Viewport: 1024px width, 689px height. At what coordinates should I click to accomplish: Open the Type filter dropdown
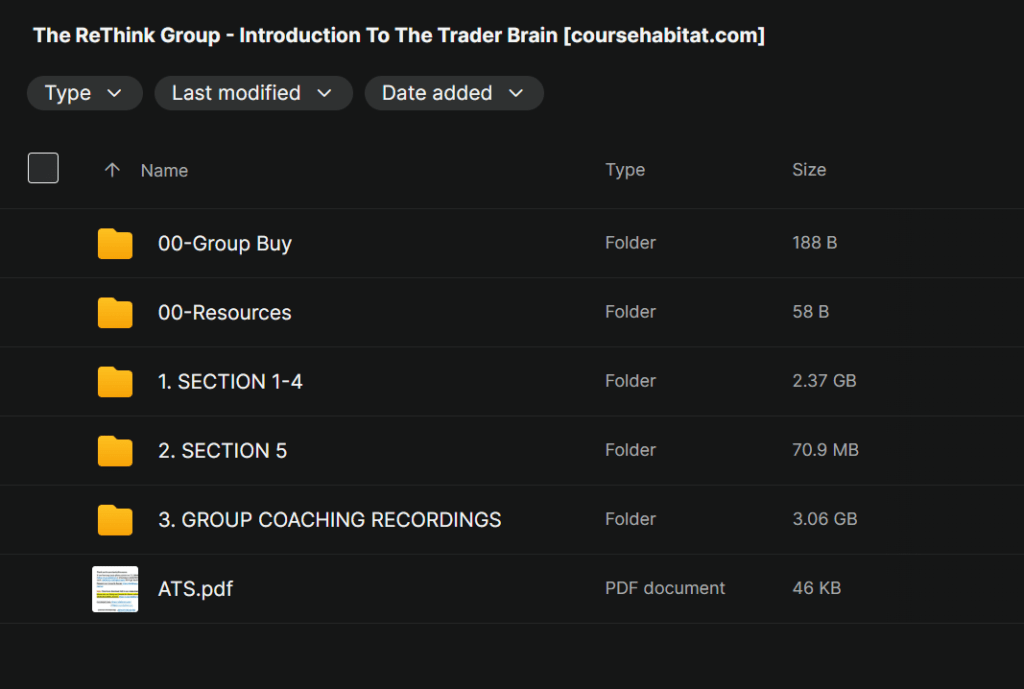coord(84,93)
